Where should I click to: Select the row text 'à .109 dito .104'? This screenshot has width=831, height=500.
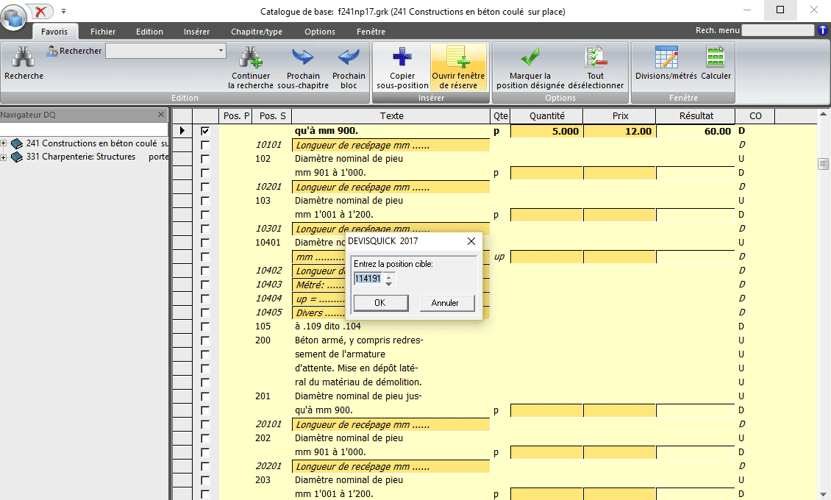(x=328, y=327)
